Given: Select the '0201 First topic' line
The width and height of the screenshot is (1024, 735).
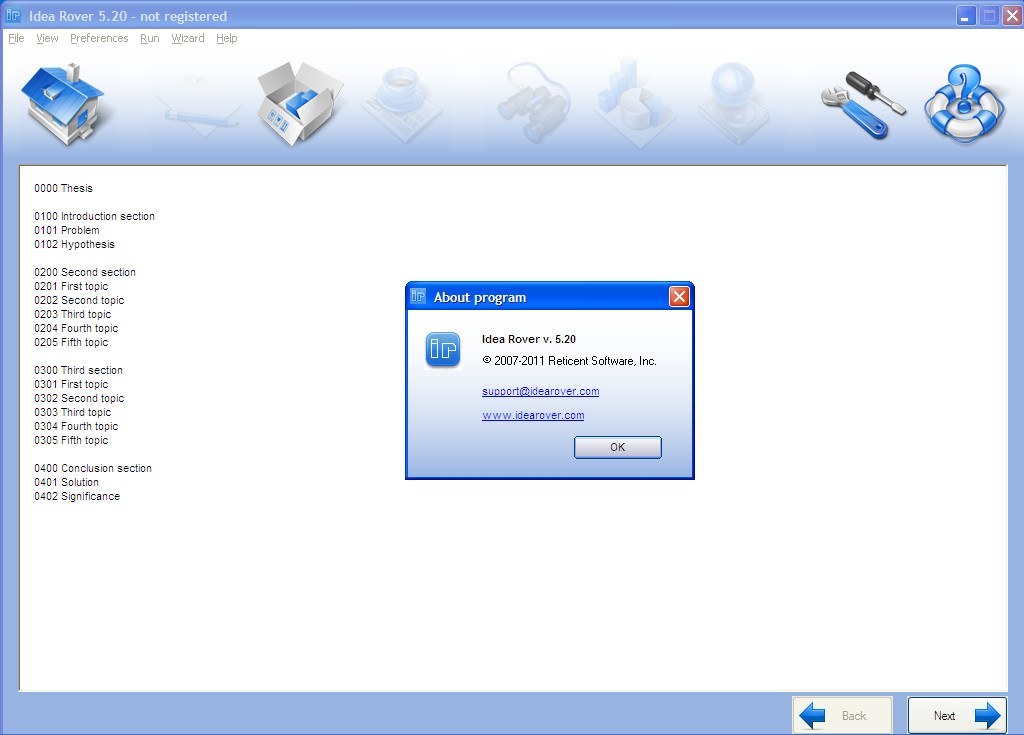Looking at the screenshot, I should 71,286.
